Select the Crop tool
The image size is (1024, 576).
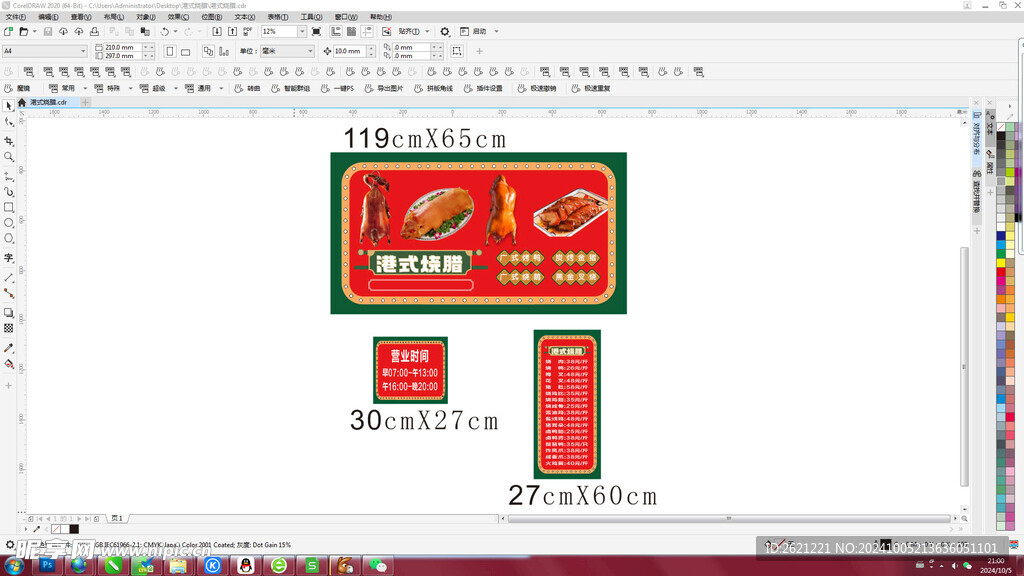point(9,140)
